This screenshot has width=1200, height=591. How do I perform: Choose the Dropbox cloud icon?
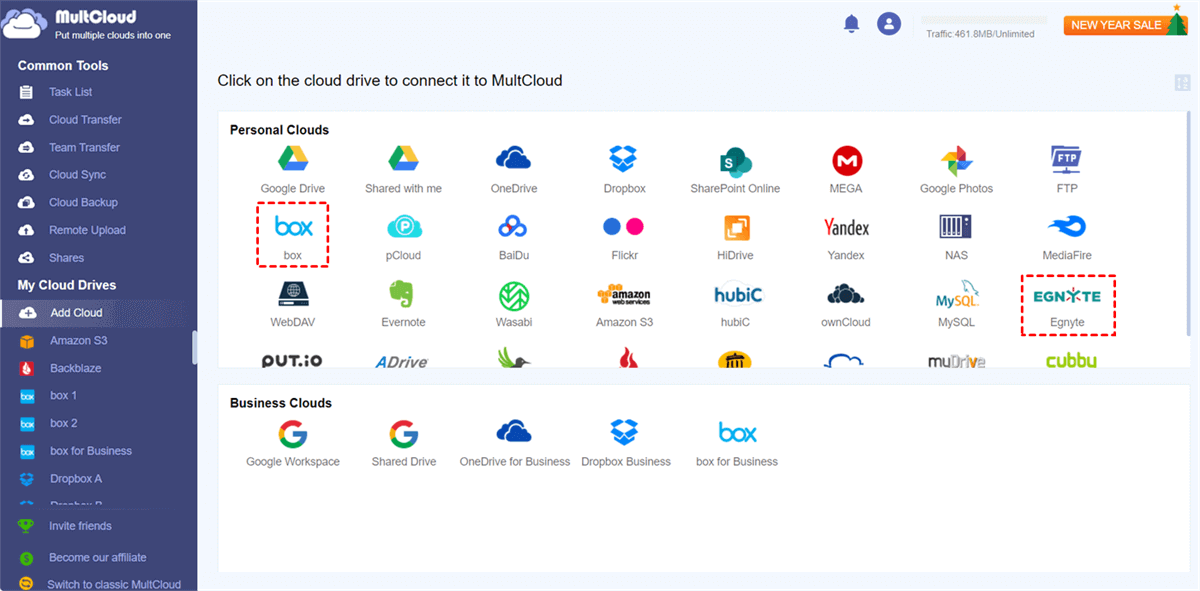pyautogui.click(x=624, y=158)
